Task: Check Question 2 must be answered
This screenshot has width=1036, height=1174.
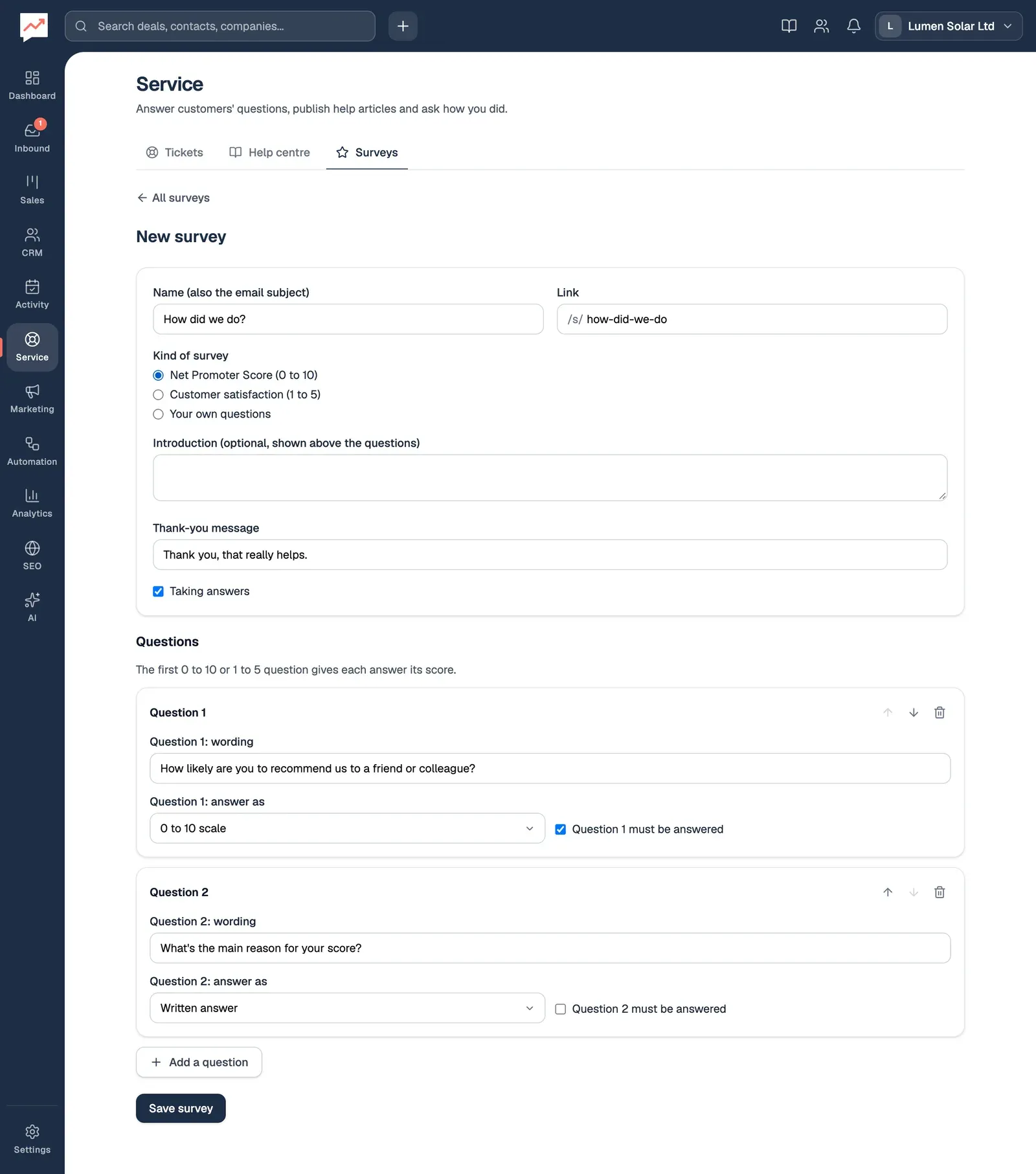Action: [x=561, y=1009]
